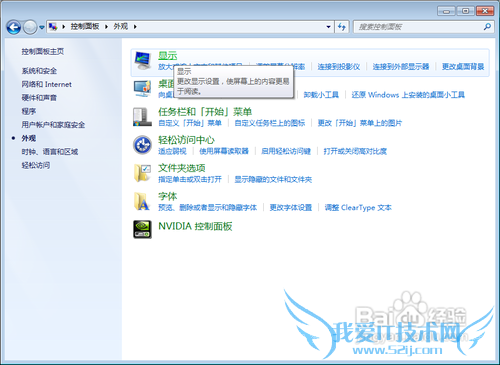Click 自定义「开始」菜单 link
Viewport: 500px width, 365px height.
[x=190, y=123]
